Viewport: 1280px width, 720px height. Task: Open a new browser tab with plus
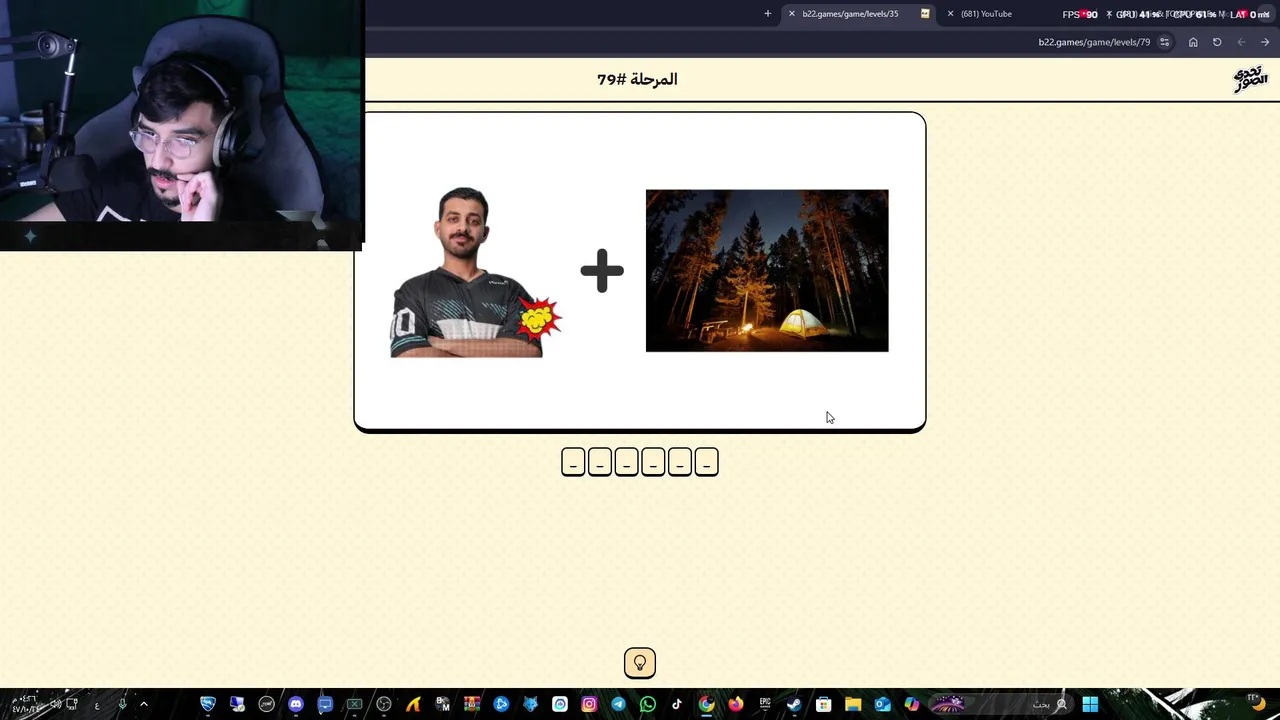pos(768,14)
